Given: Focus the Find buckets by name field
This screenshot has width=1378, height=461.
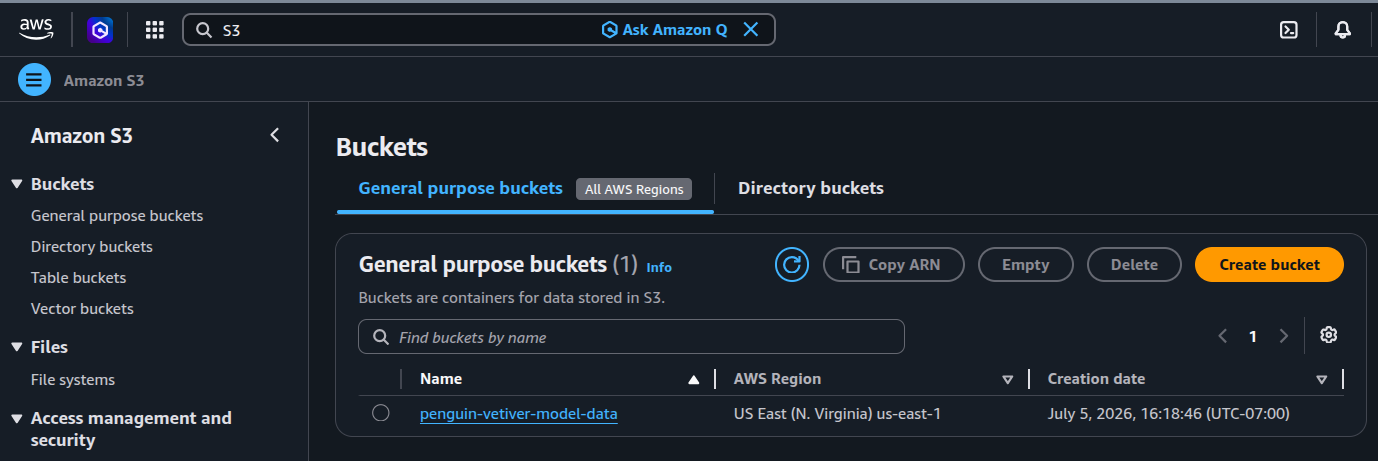Looking at the screenshot, I should point(631,337).
